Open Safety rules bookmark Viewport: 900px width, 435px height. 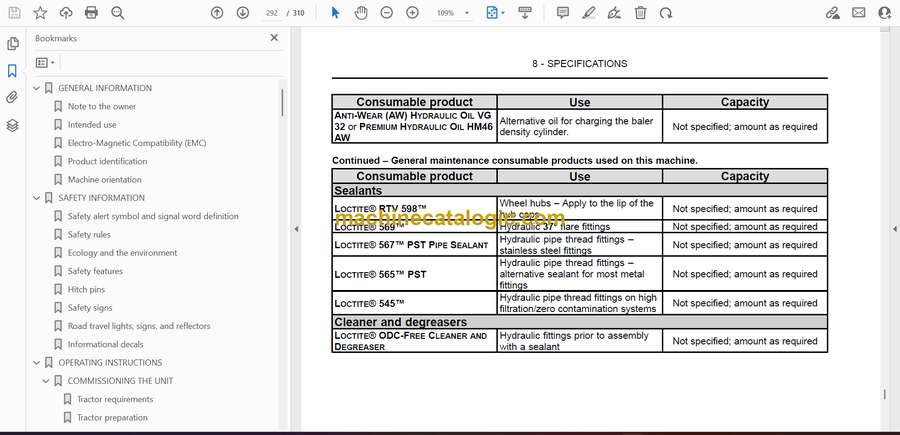(89, 235)
